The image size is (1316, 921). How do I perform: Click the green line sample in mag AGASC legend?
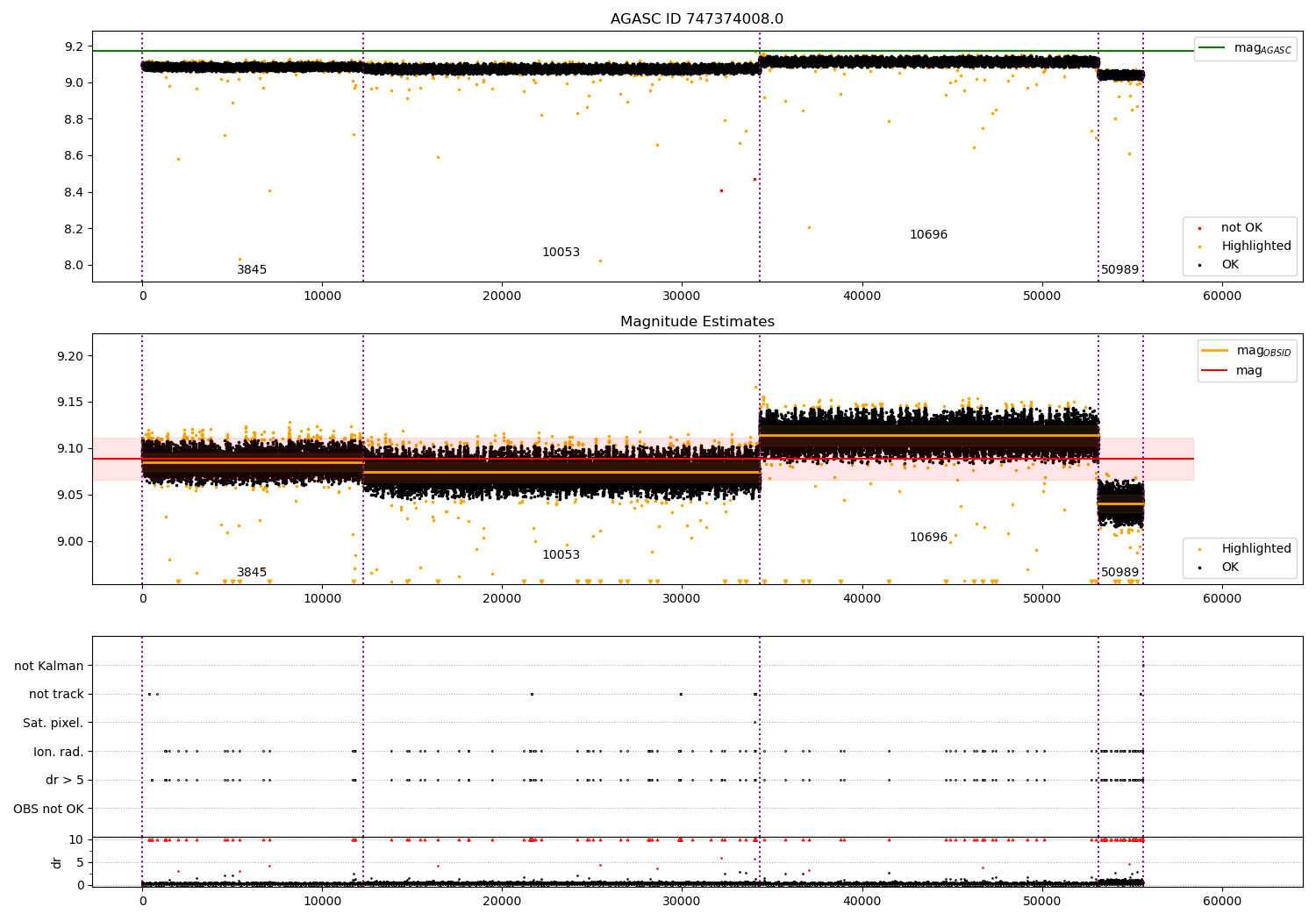pos(1212,48)
